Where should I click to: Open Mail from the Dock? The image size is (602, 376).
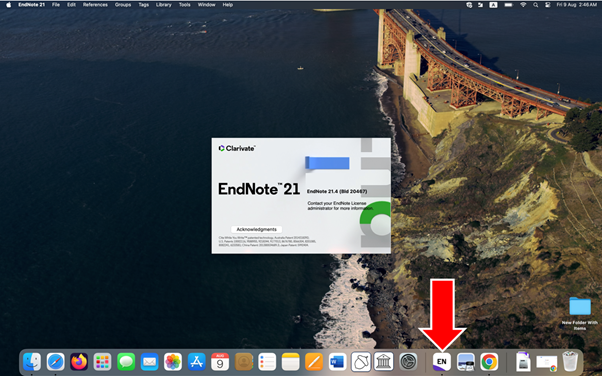click(x=149, y=362)
